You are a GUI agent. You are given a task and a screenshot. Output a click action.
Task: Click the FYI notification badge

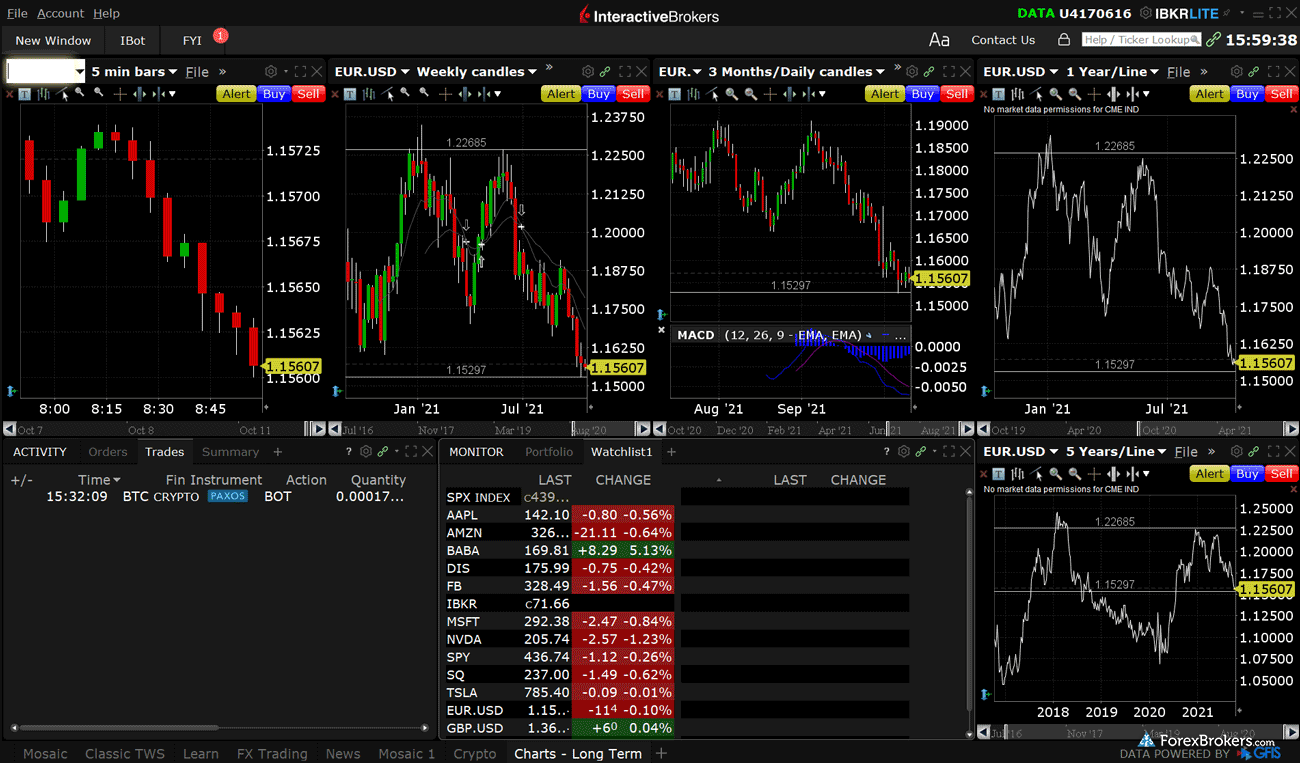220,36
